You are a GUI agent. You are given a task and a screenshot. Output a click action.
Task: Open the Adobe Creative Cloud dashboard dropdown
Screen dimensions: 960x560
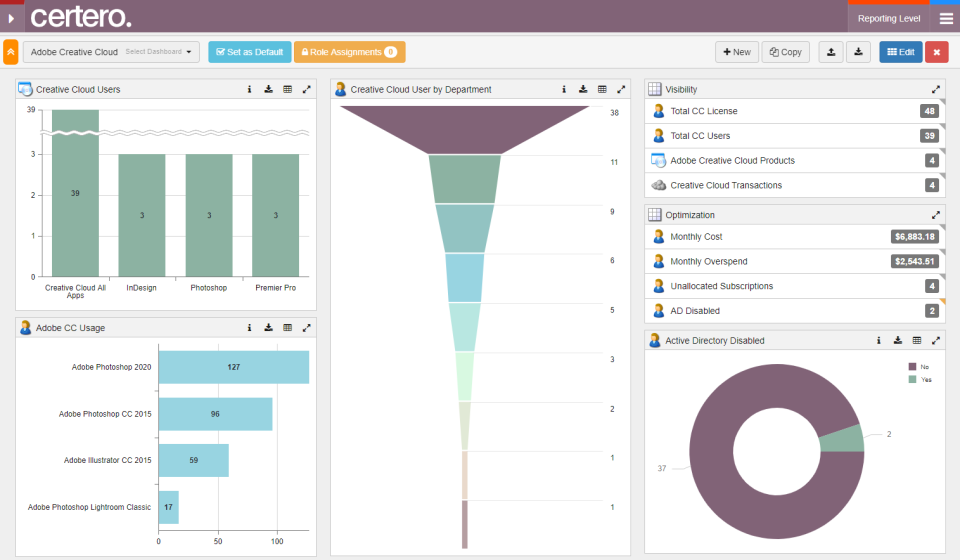click(x=111, y=52)
